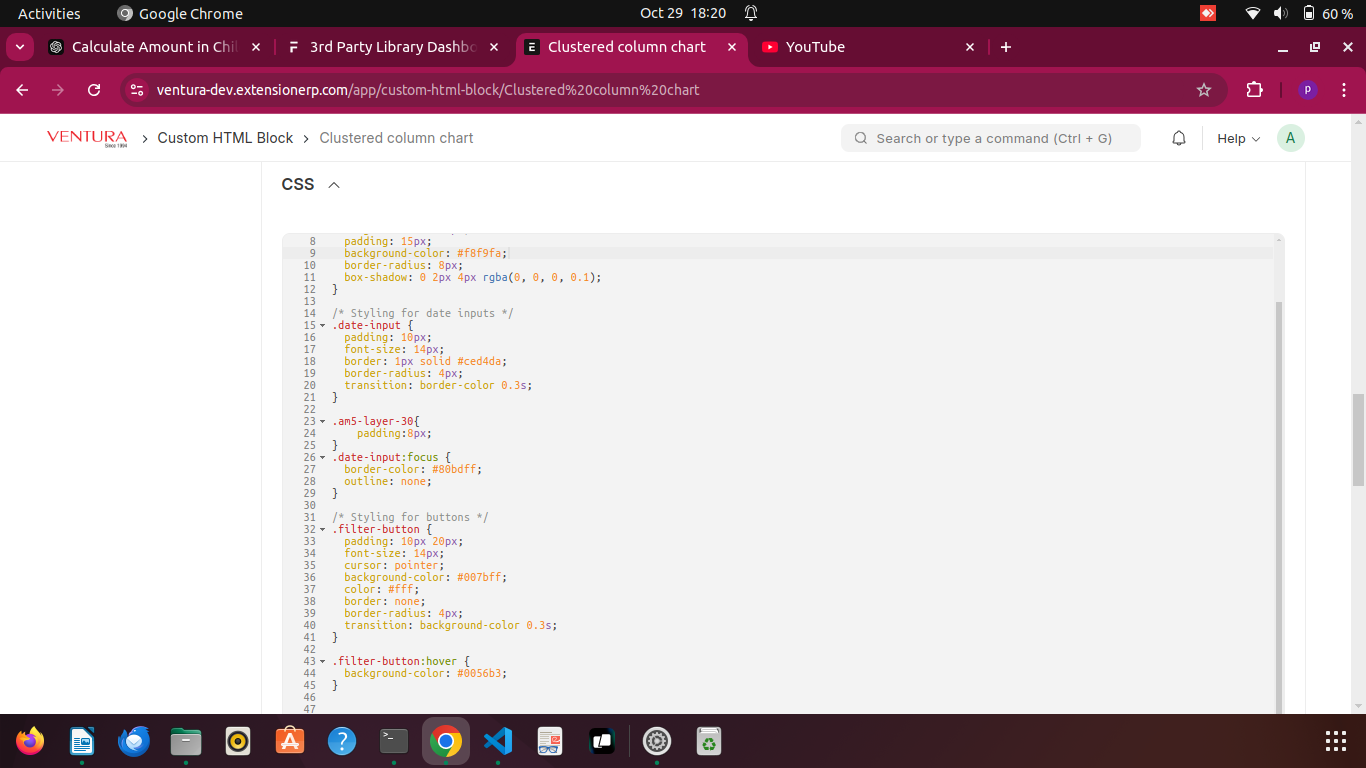Open the Chrome extensions puzzle icon
This screenshot has height=768, width=1366.
click(1254, 90)
